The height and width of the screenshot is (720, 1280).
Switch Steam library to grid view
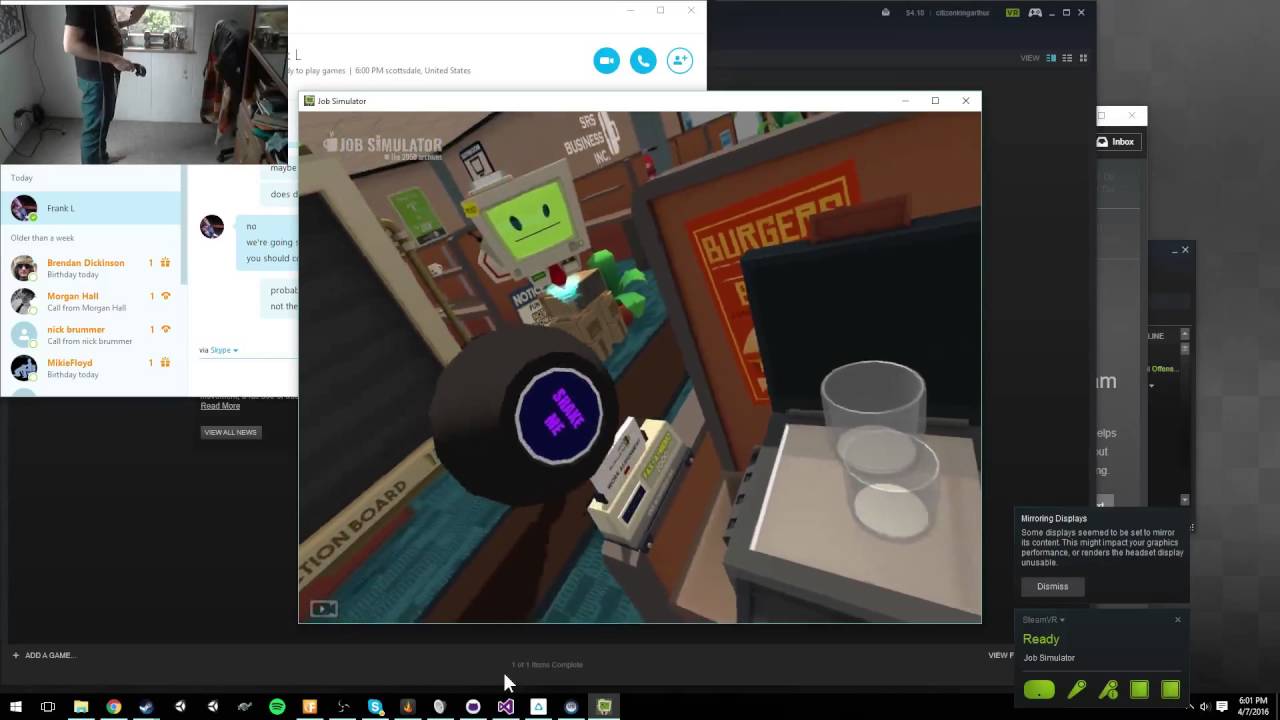[1083, 58]
